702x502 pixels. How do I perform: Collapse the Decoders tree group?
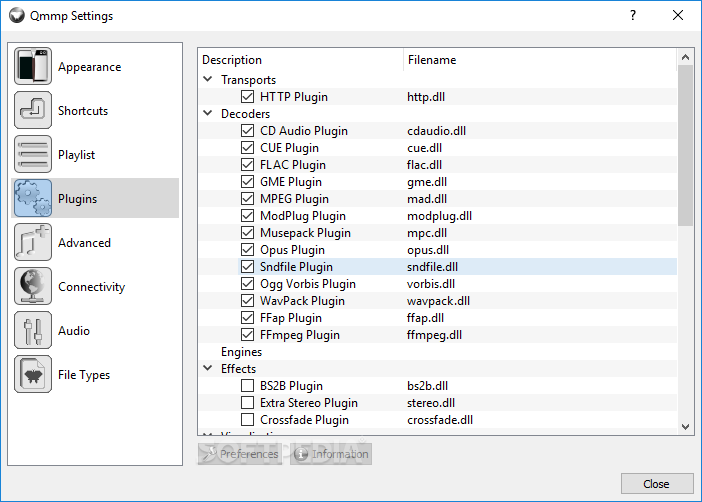click(x=208, y=113)
